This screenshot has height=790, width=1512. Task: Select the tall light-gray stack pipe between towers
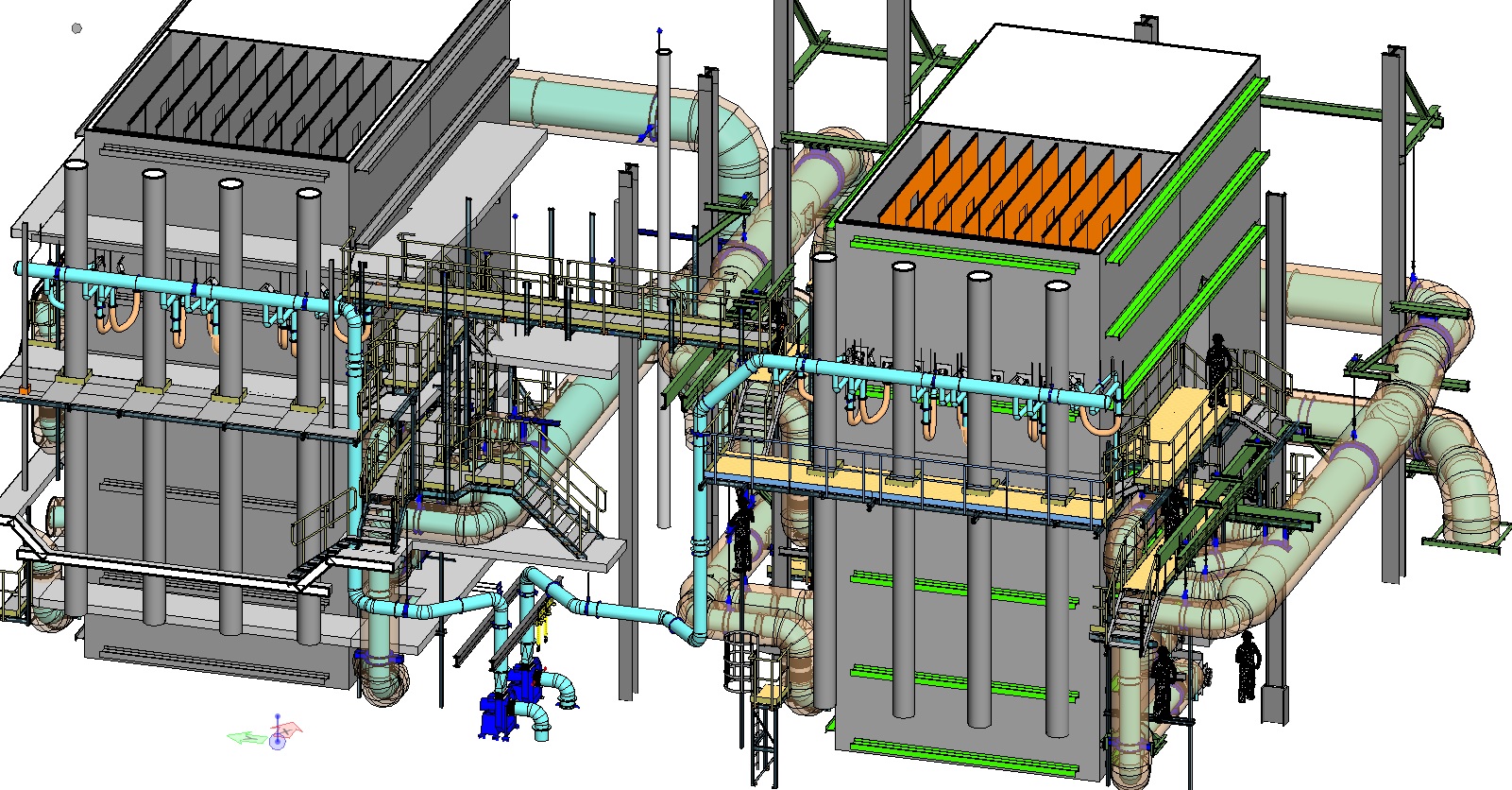[x=665, y=287]
